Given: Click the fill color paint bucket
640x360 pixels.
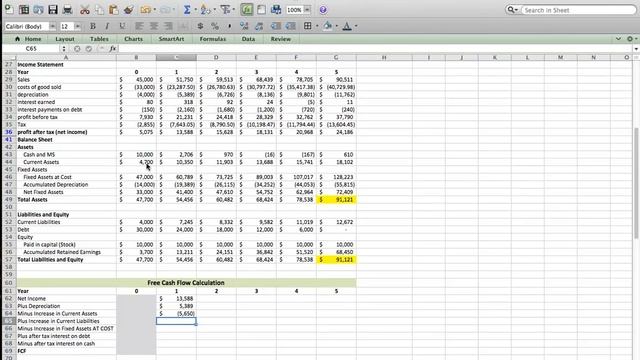Looking at the screenshot, I should (327, 26).
